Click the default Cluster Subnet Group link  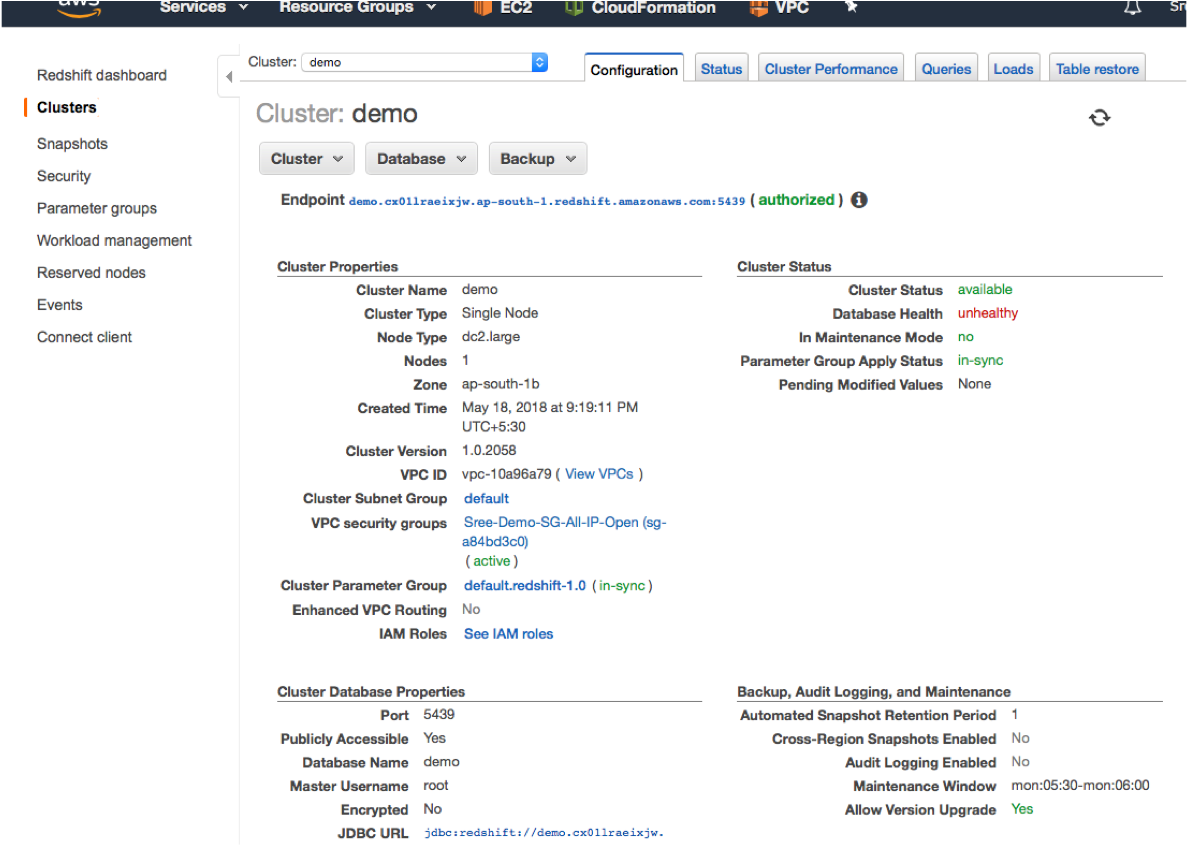click(x=486, y=498)
